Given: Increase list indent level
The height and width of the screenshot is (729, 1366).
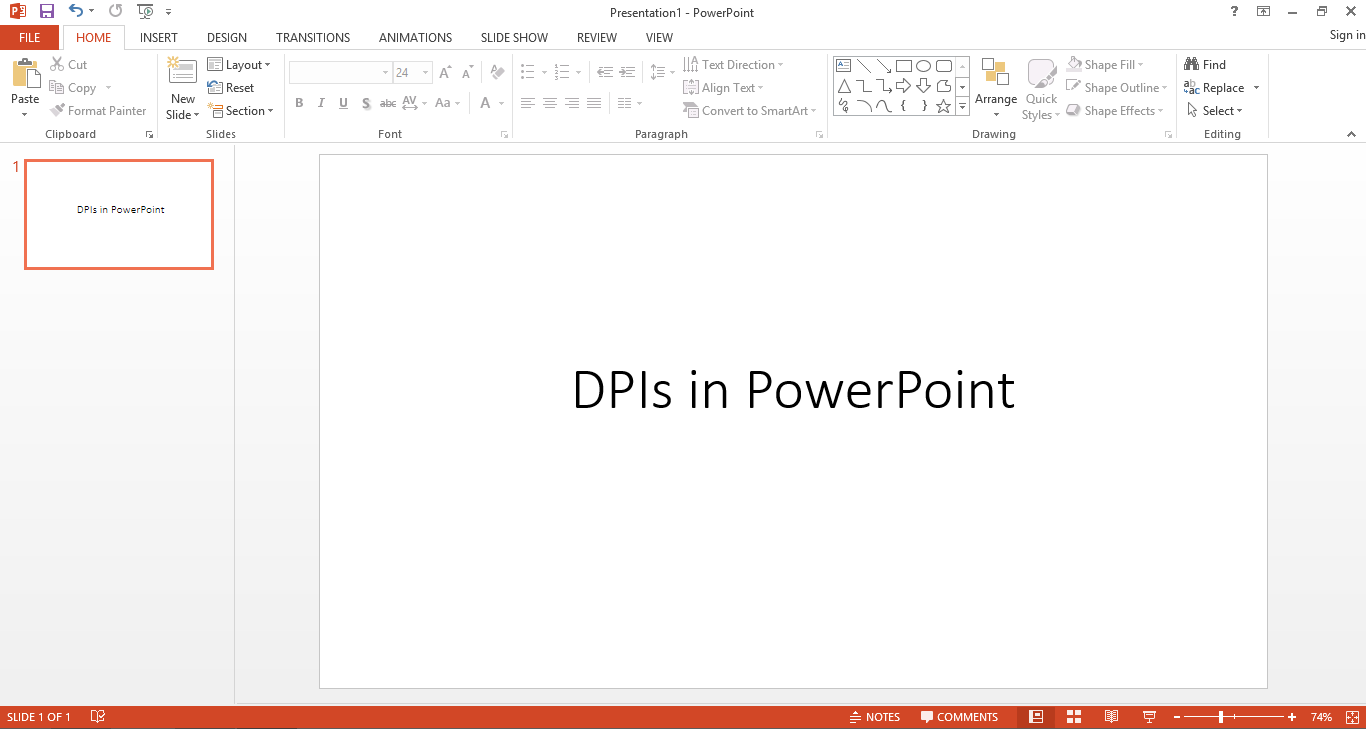Looking at the screenshot, I should point(627,73).
